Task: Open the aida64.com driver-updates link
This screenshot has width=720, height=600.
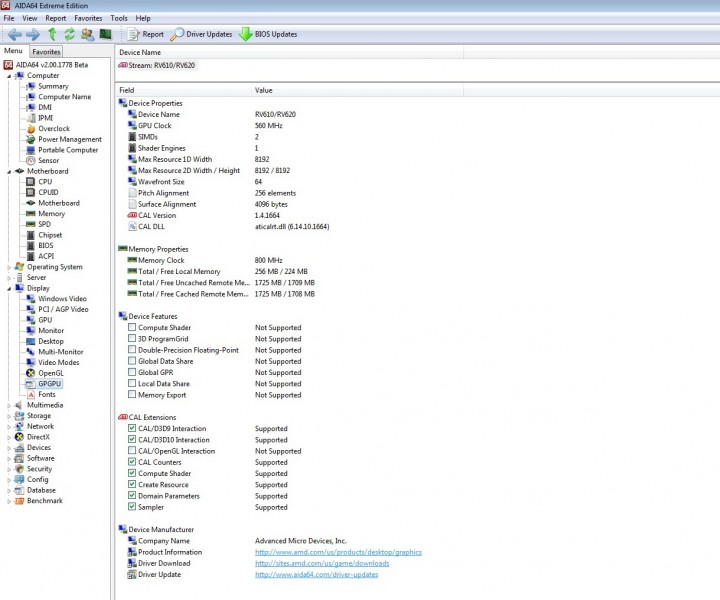Action: pos(316,574)
